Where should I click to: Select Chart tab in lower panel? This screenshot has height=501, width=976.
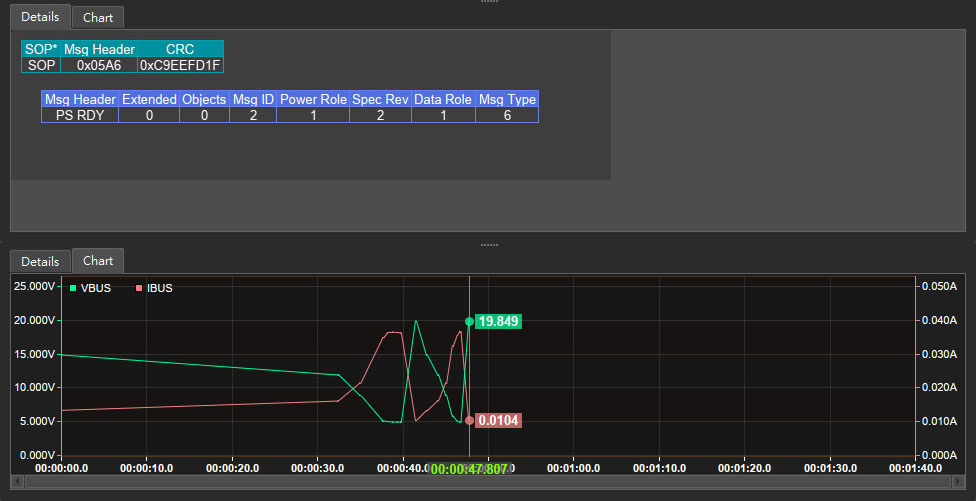point(98,261)
